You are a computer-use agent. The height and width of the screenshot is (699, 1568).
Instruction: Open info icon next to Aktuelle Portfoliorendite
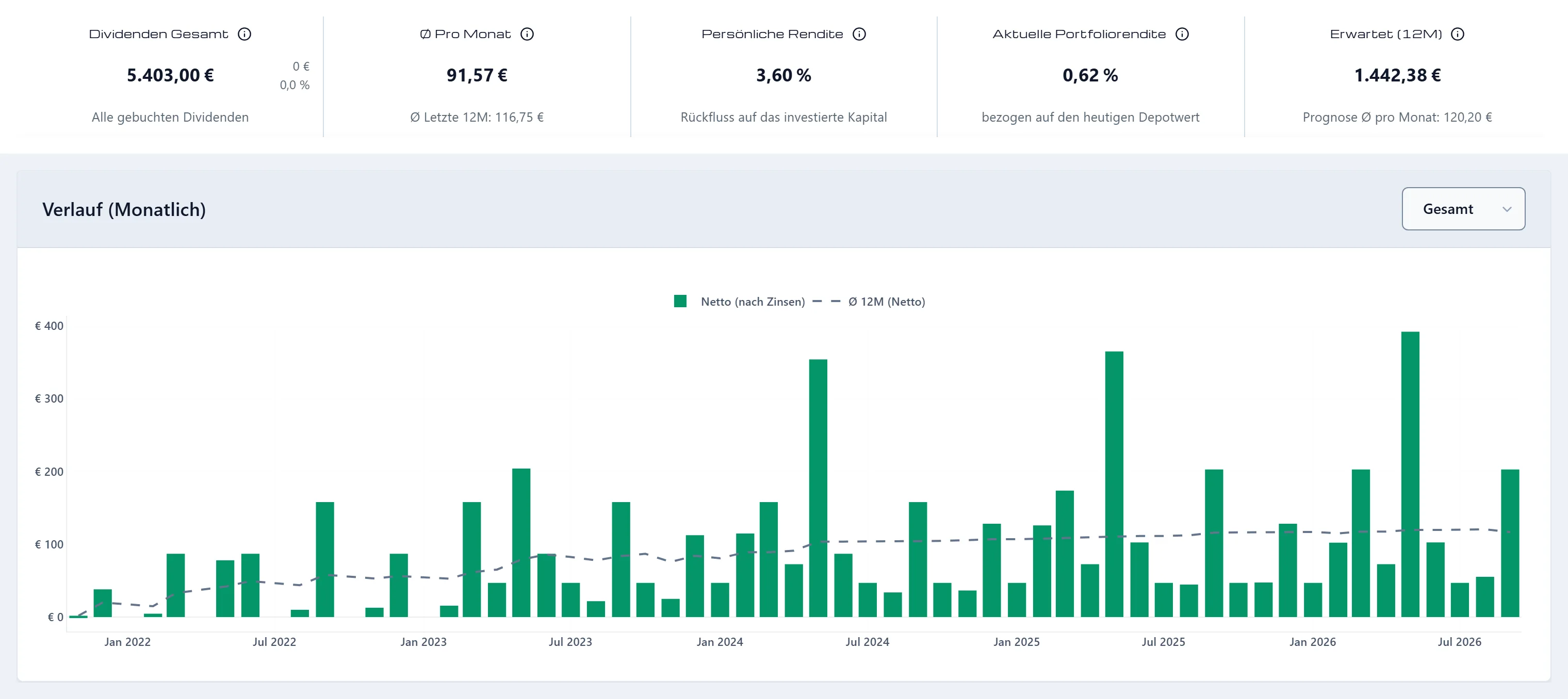pyautogui.click(x=1182, y=34)
